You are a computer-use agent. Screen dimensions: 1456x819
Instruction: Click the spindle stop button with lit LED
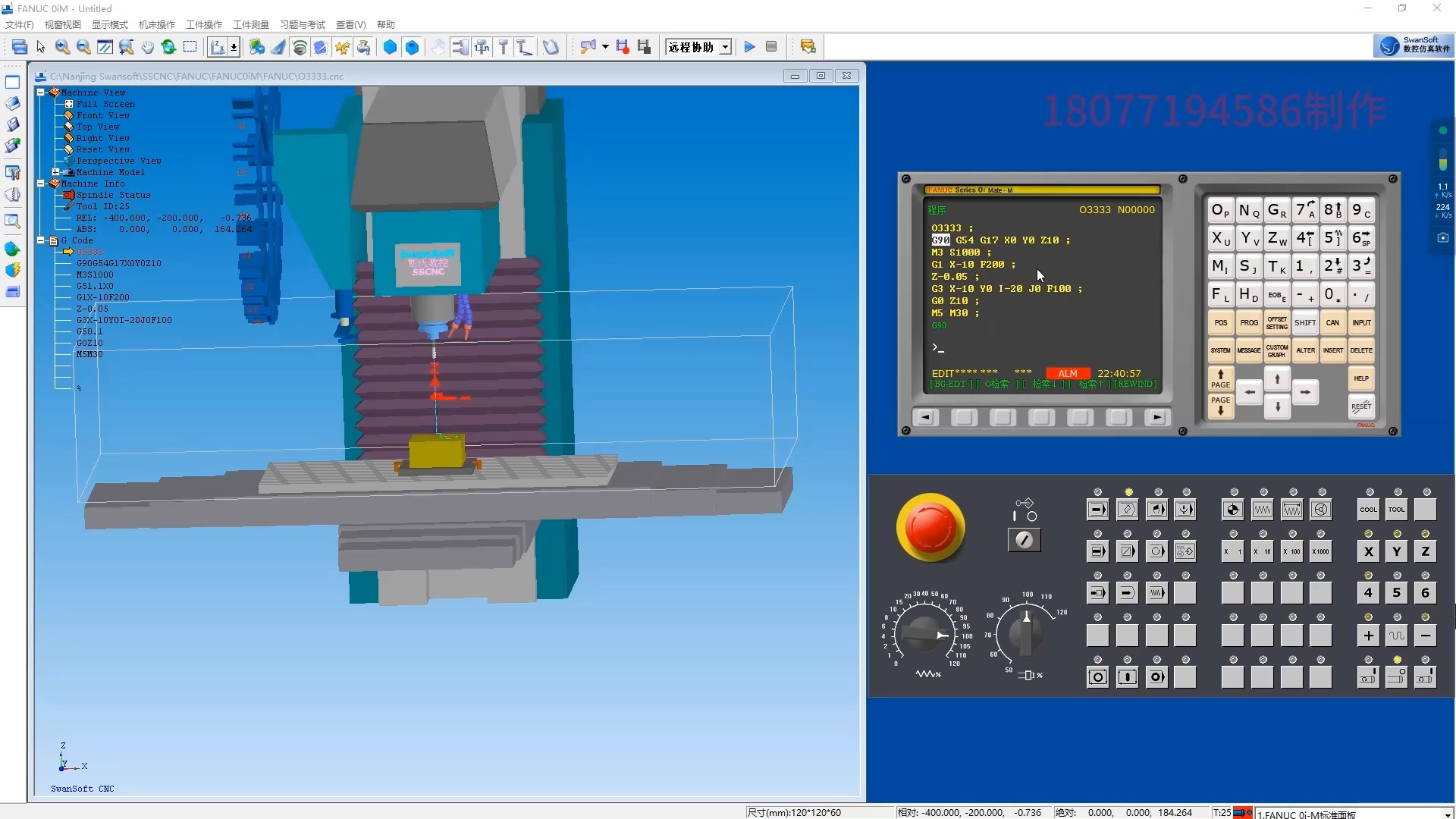[x=1397, y=677]
